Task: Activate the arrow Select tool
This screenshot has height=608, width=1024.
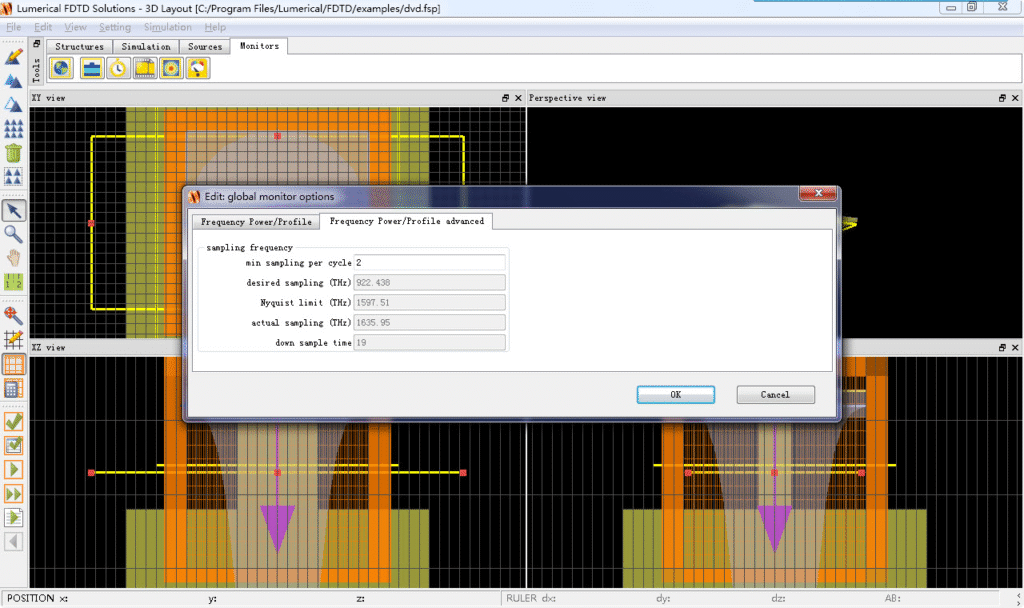Action: pos(14,210)
